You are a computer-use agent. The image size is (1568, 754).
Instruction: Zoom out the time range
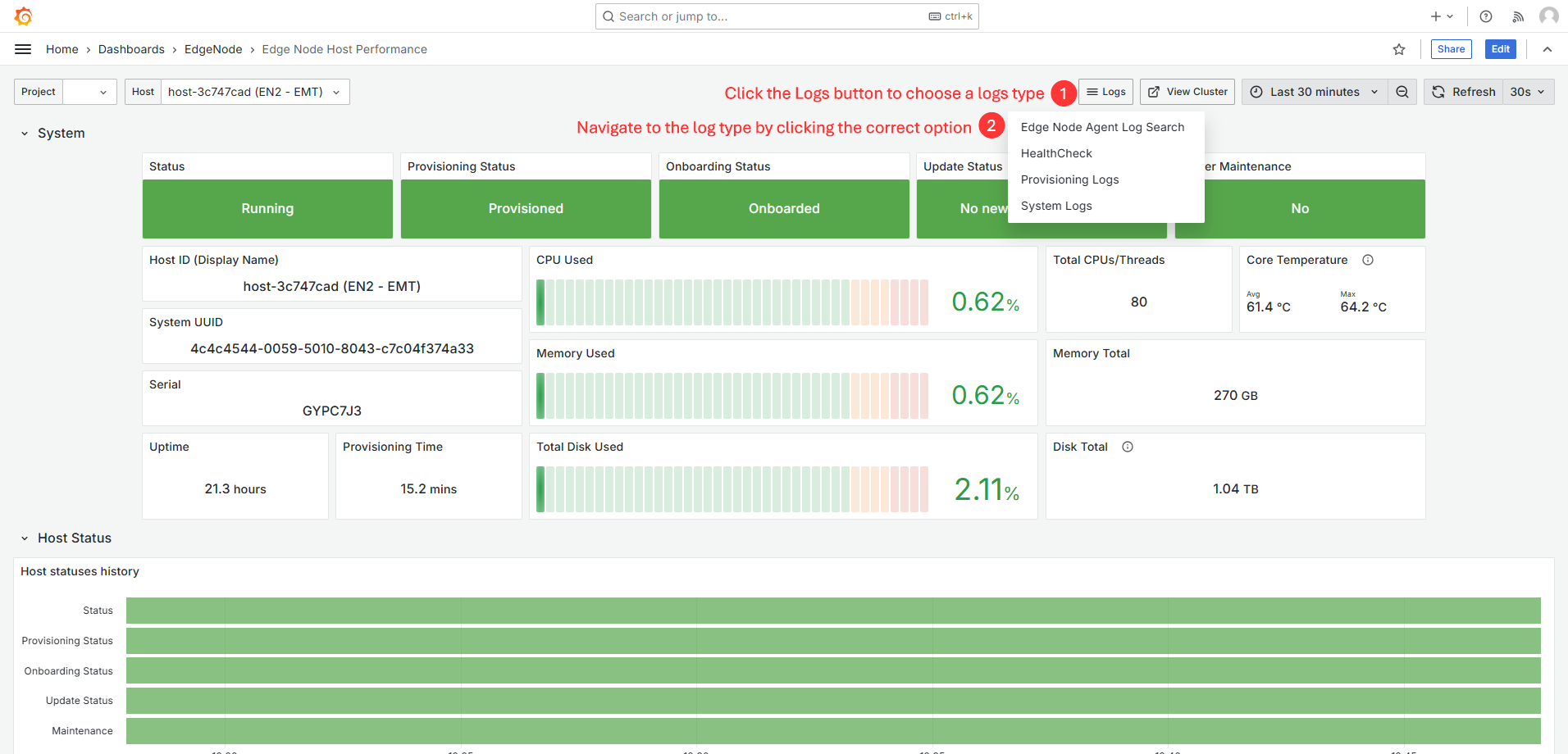(1402, 92)
